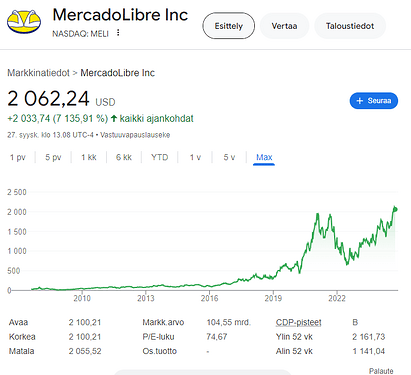Show the 6 kk price history
411x375 pixels.
point(124,157)
